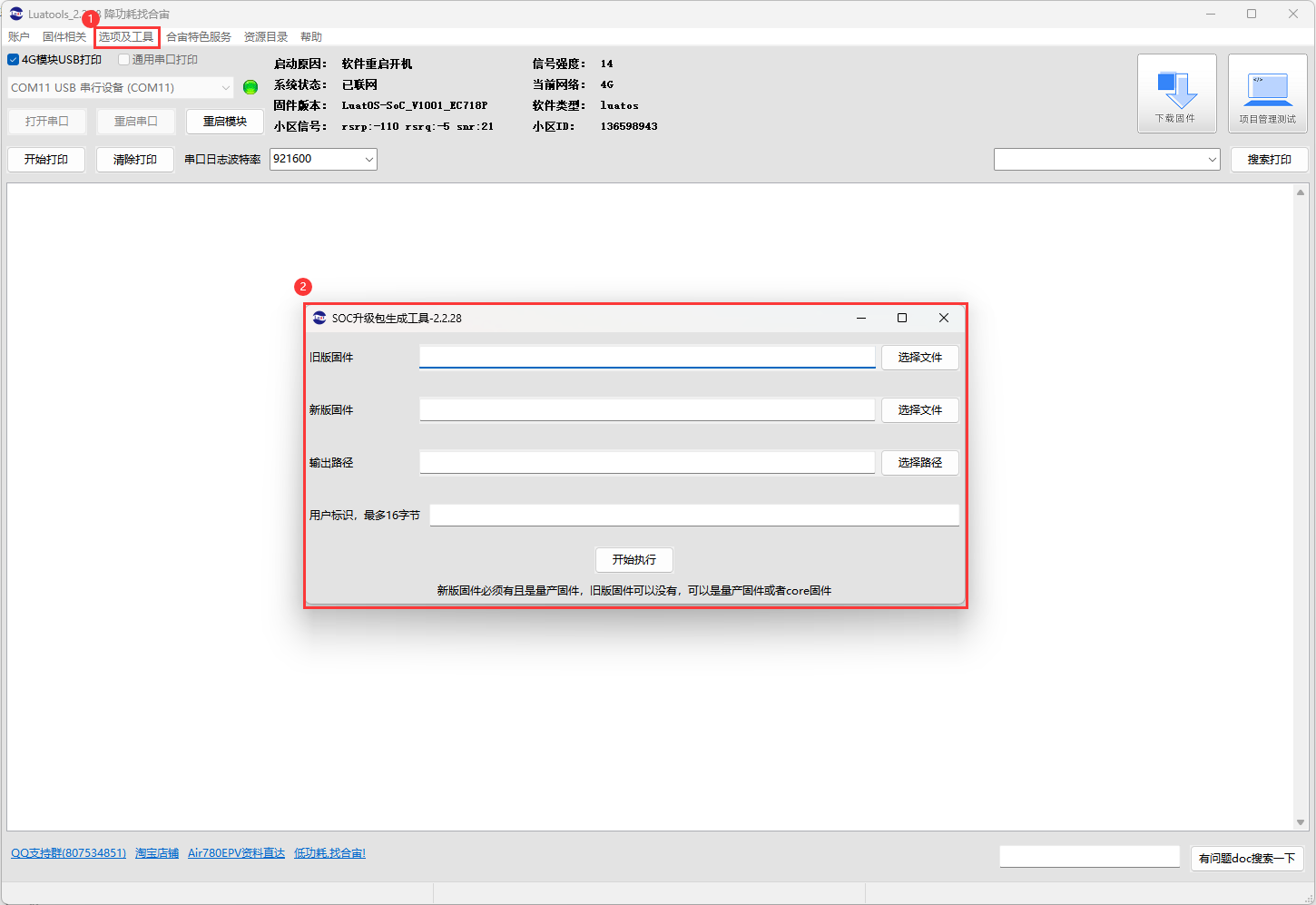This screenshot has width=1316, height=905.
Task: Click the 重启串口 button
Action: coord(135,122)
